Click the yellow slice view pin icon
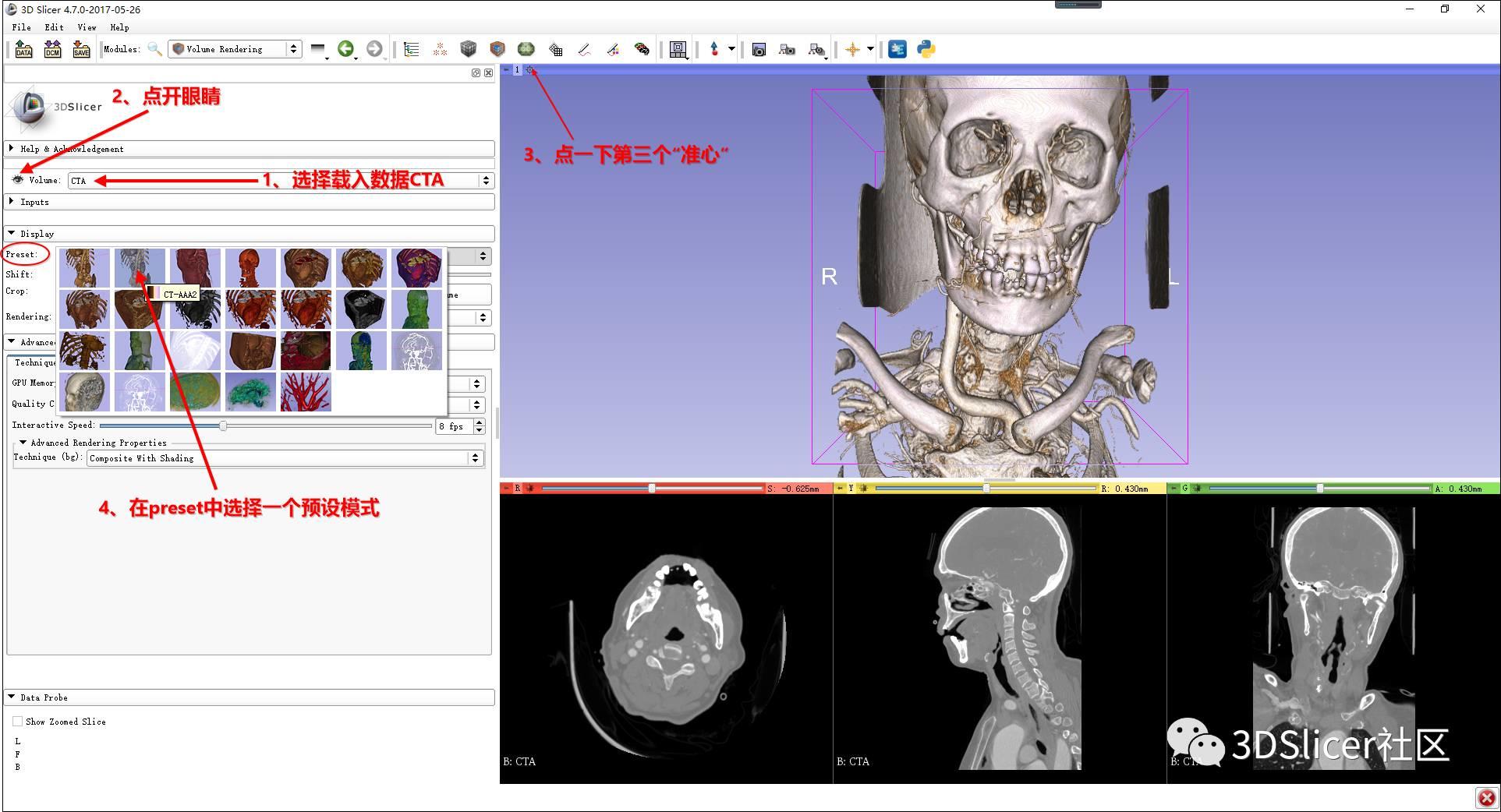Image resolution: width=1501 pixels, height=812 pixels. point(839,489)
